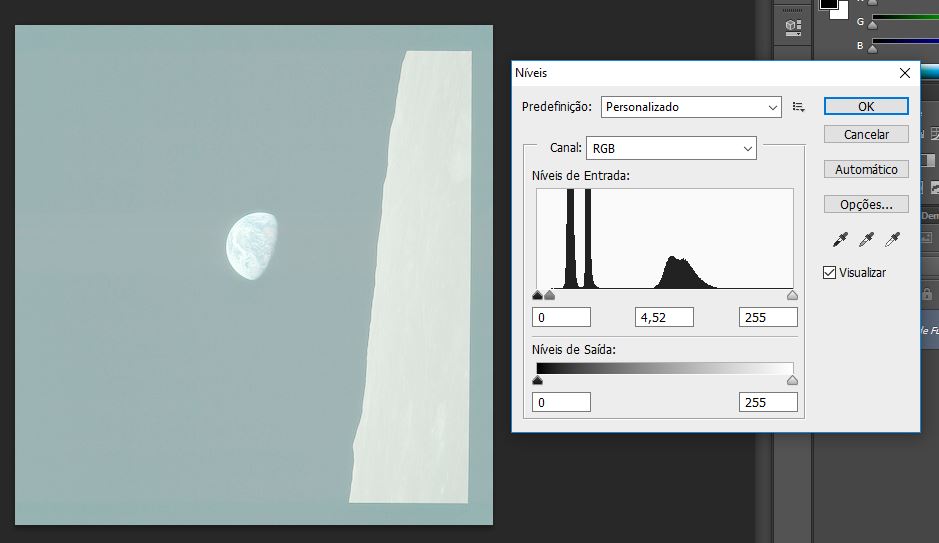Close the Níveis dialog window
939x543 pixels.
905,73
